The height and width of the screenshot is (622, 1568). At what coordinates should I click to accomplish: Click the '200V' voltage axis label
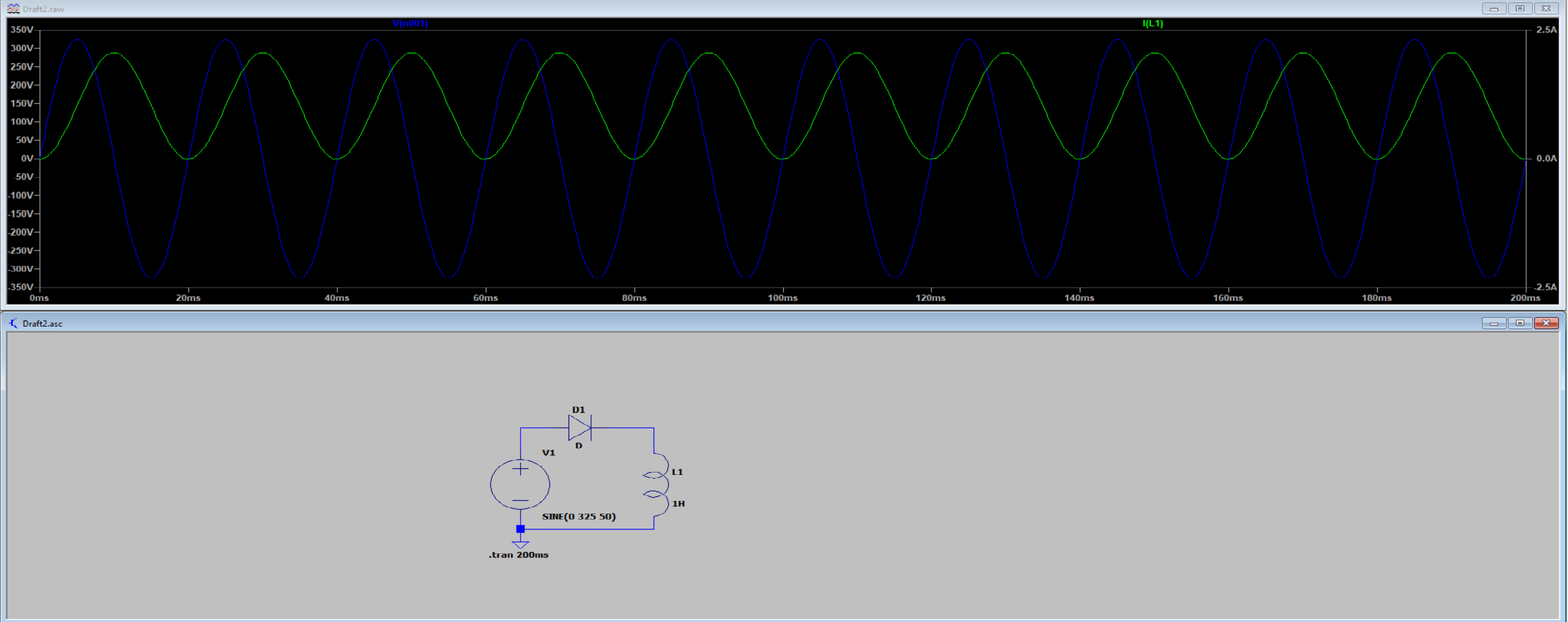pyautogui.click(x=22, y=85)
